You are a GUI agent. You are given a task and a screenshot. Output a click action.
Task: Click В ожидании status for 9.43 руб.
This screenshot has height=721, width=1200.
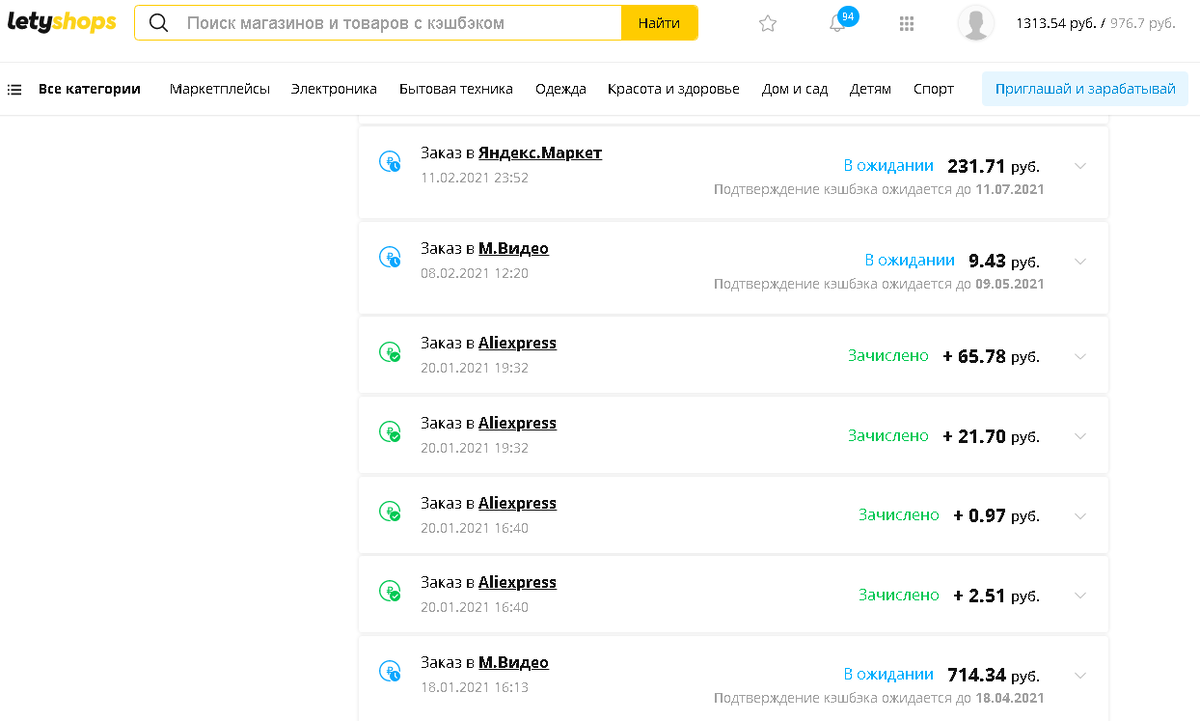(x=910, y=260)
